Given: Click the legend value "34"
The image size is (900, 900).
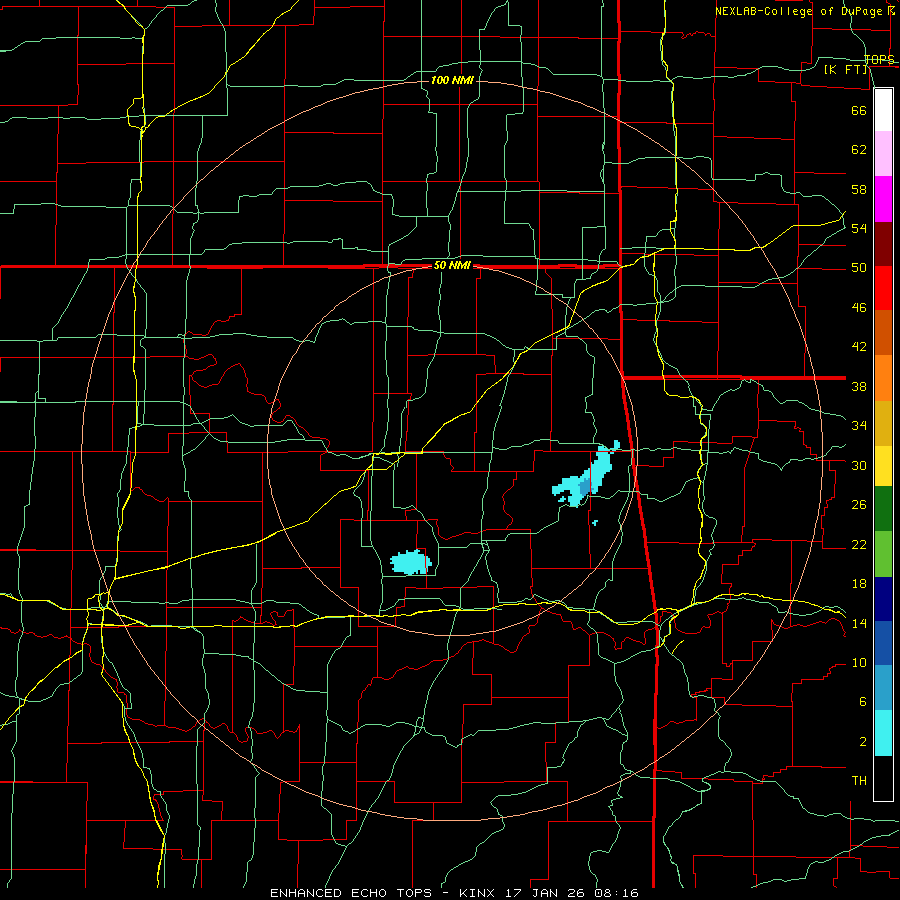Looking at the screenshot, I should point(859,426).
